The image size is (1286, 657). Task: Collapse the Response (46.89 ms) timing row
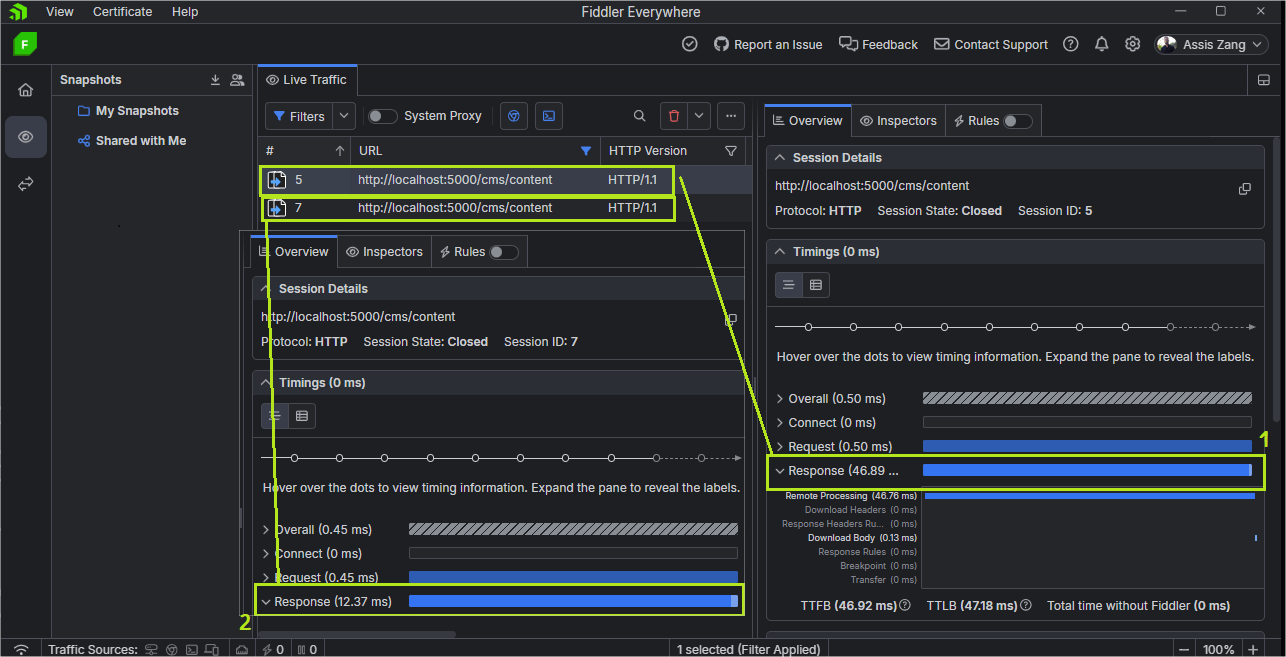(x=780, y=470)
